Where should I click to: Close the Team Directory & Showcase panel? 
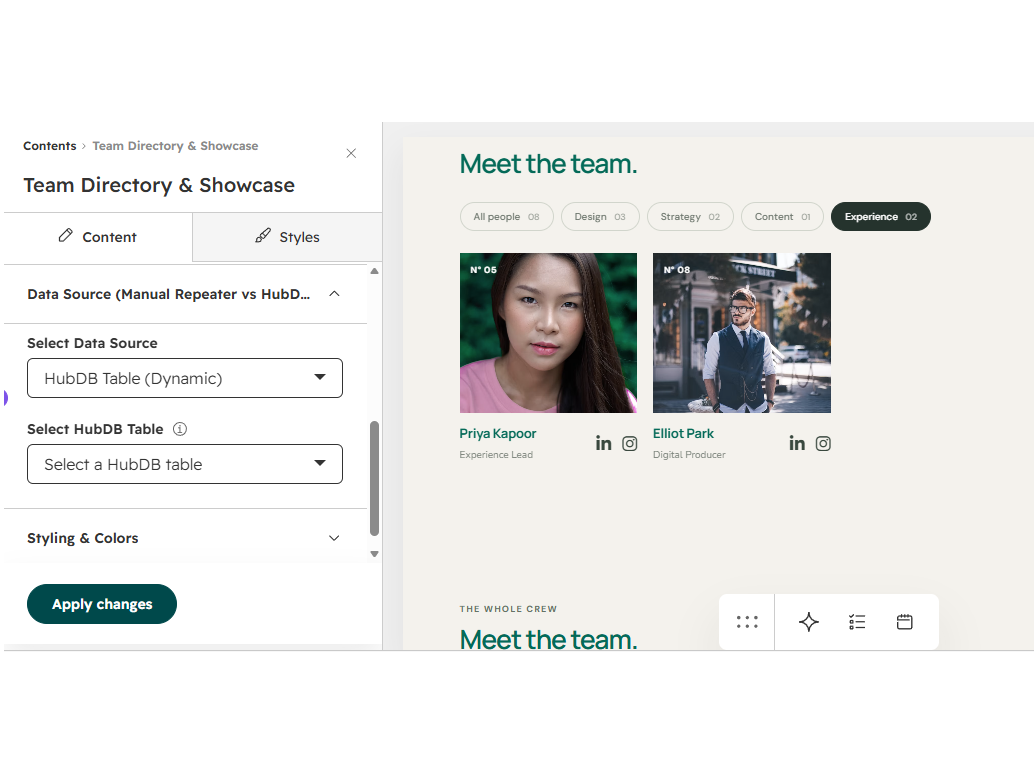point(351,153)
